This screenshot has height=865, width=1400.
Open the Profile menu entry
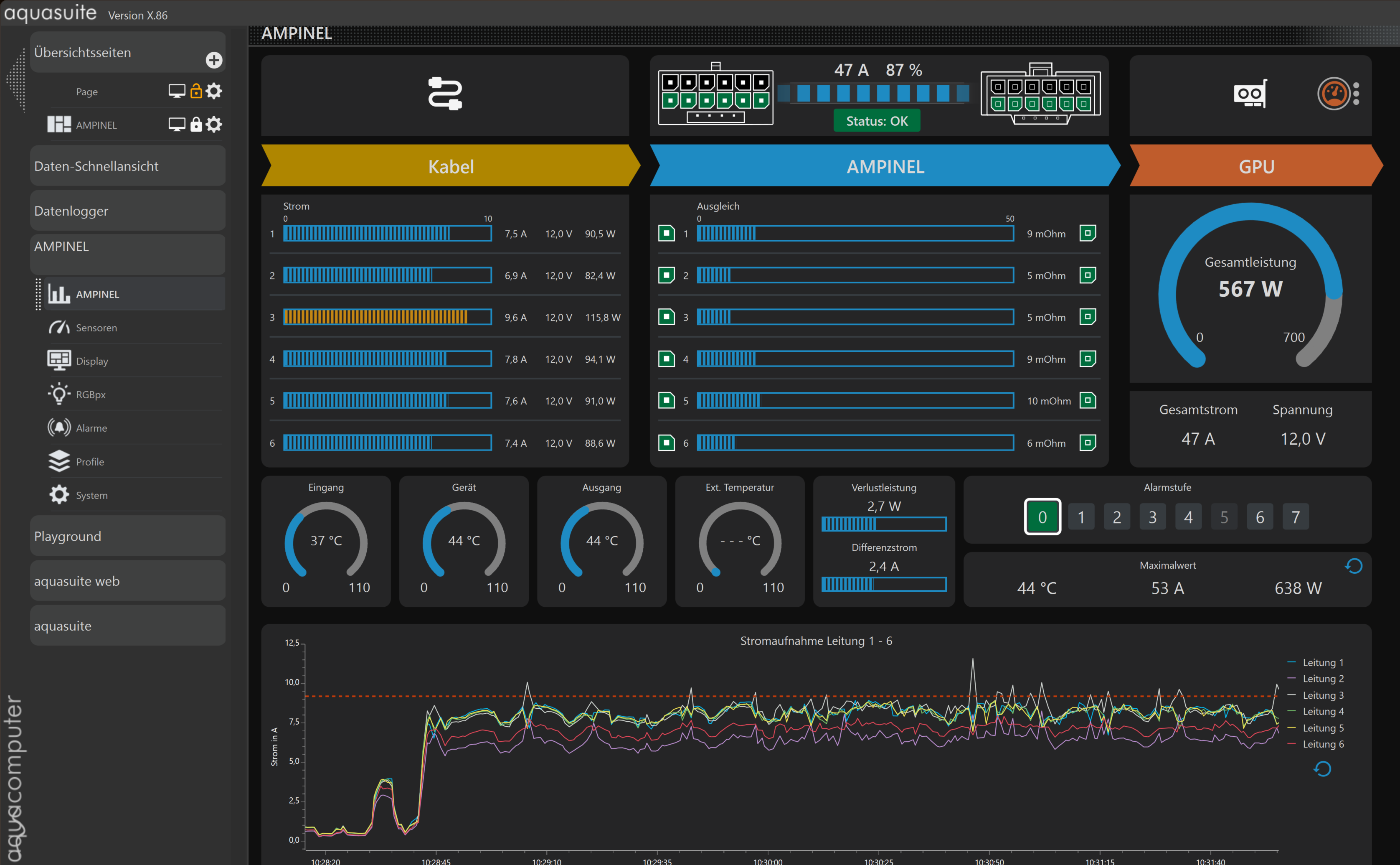coord(90,461)
